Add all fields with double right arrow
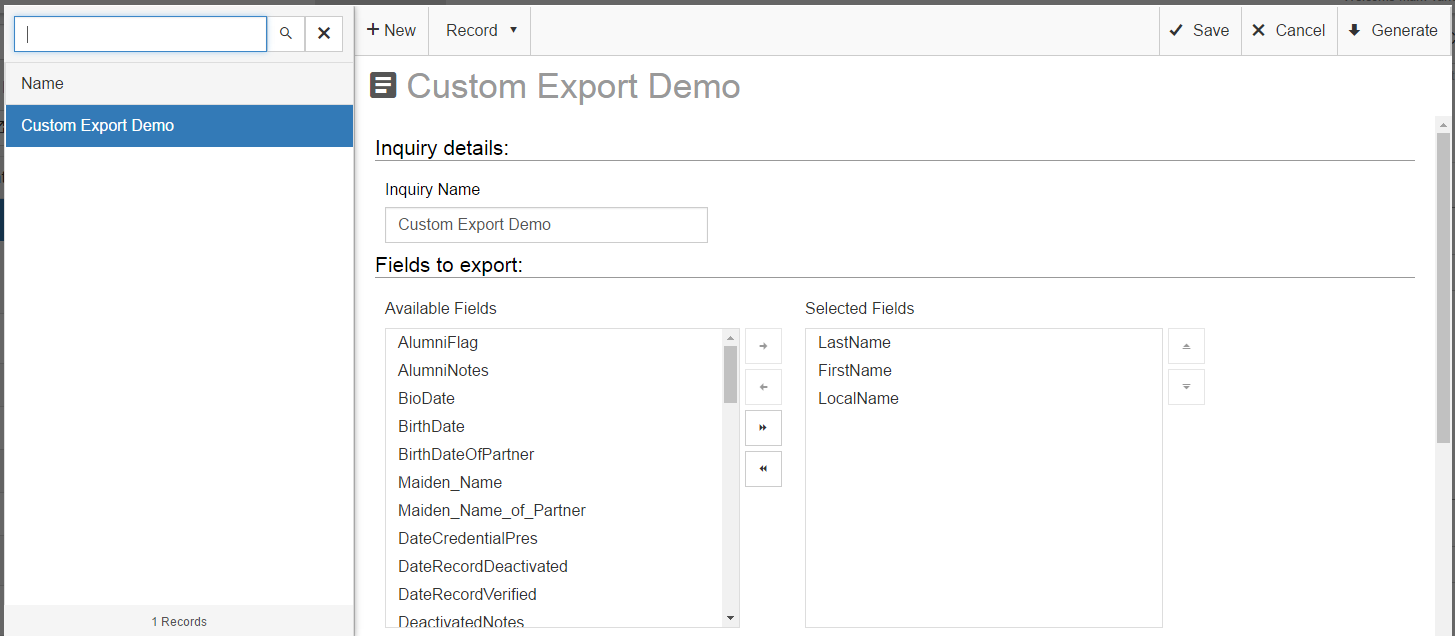Image resolution: width=1455 pixels, height=636 pixels. (x=763, y=428)
